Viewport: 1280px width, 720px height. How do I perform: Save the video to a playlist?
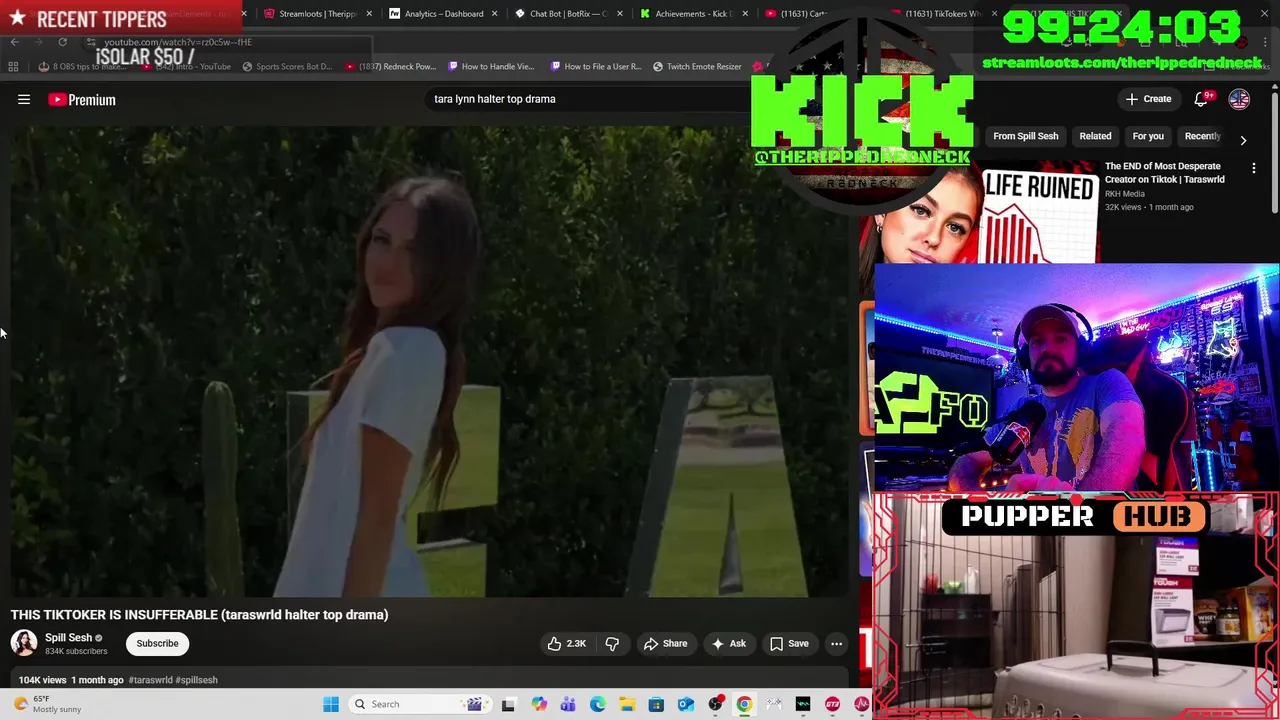click(788, 644)
